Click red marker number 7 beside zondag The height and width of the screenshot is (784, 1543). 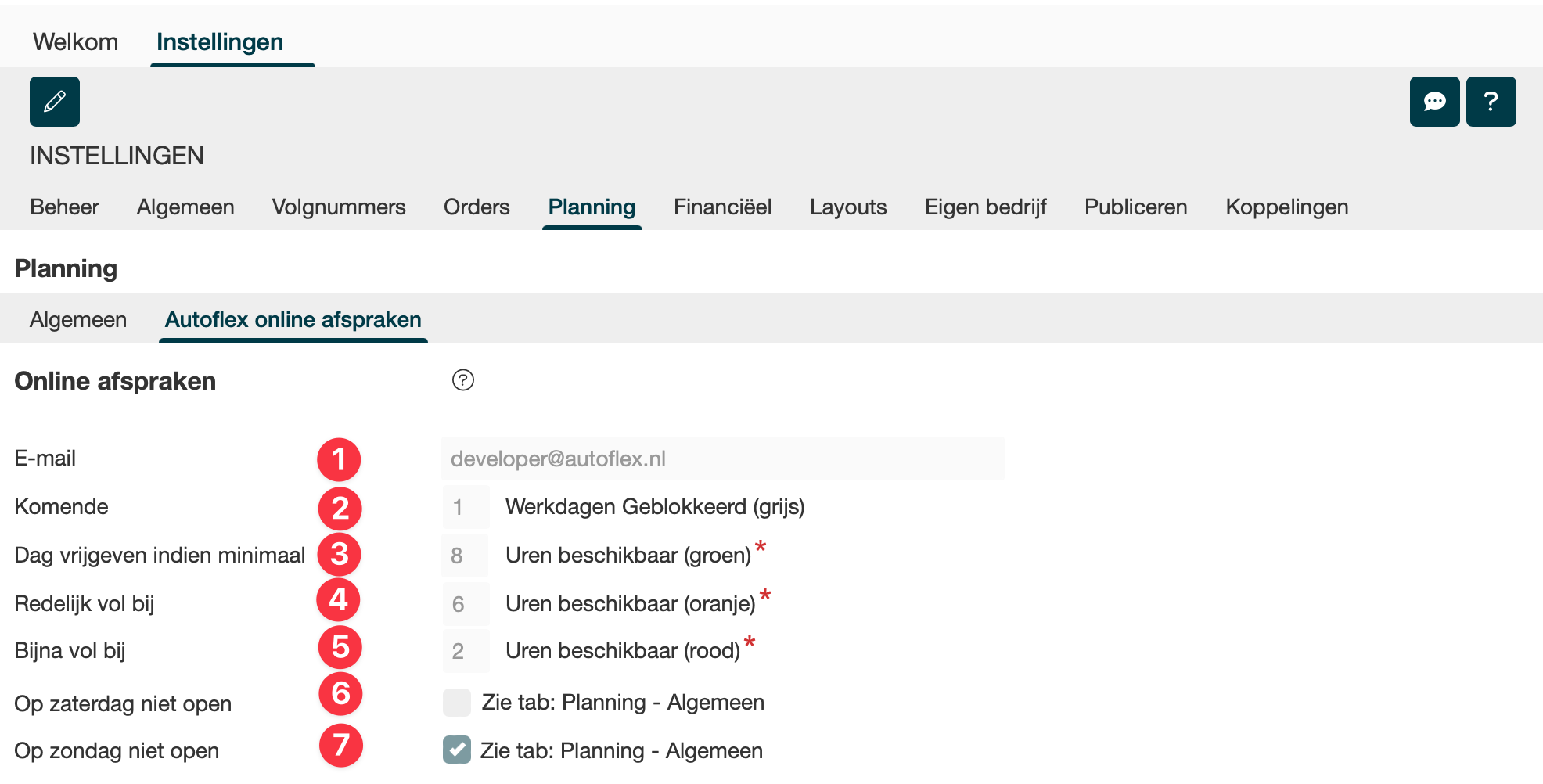coord(340,746)
